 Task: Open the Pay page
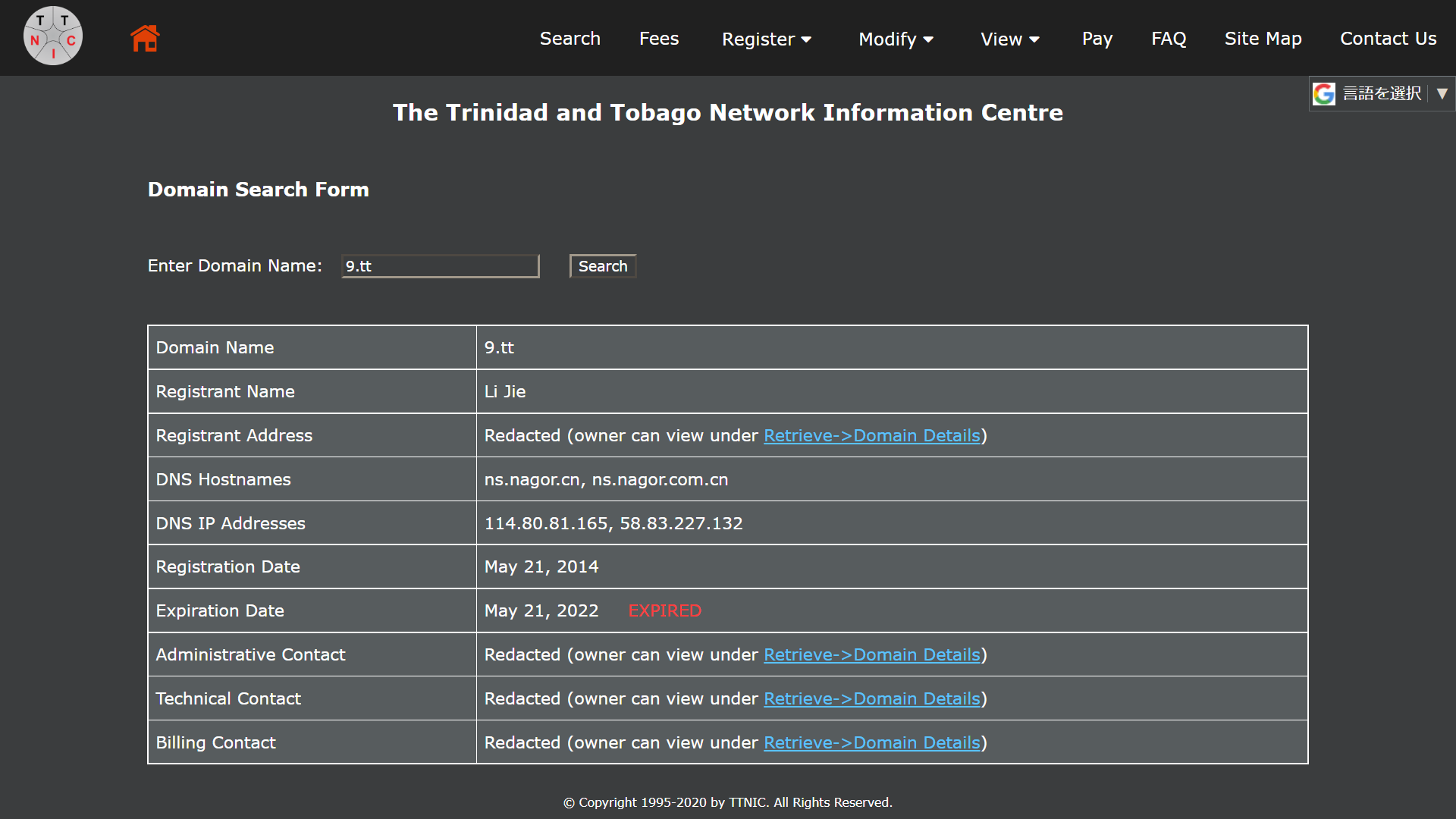(x=1097, y=39)
